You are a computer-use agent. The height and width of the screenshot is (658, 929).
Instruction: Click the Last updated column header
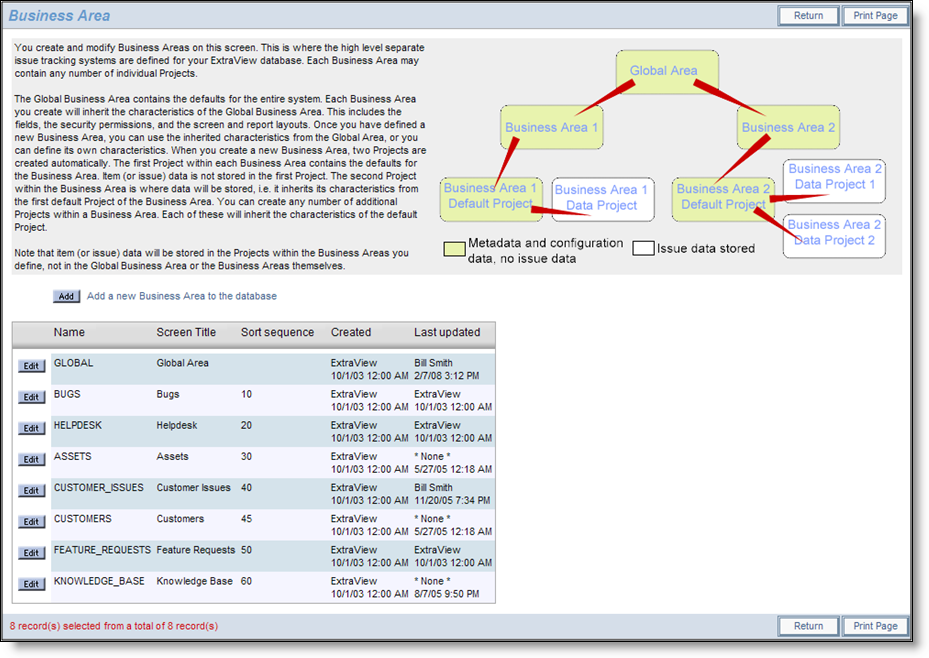pyautogui.click(x=447, y=332)
